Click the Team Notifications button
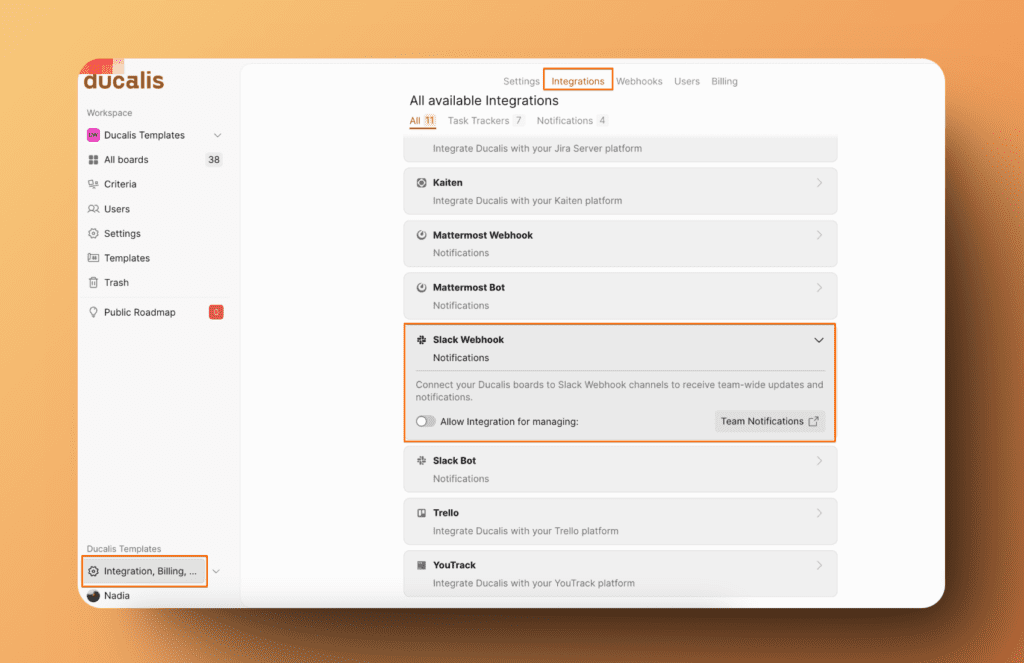This screenshot has width=1024, height=663. pos(769,421)
